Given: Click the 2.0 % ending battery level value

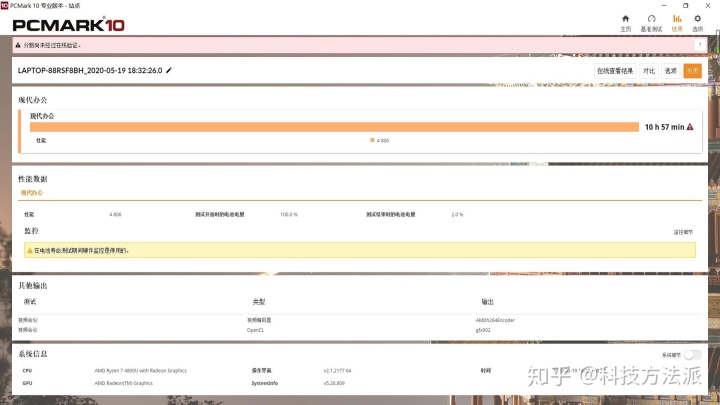Looking at the screenshot, I should (457, 214).
